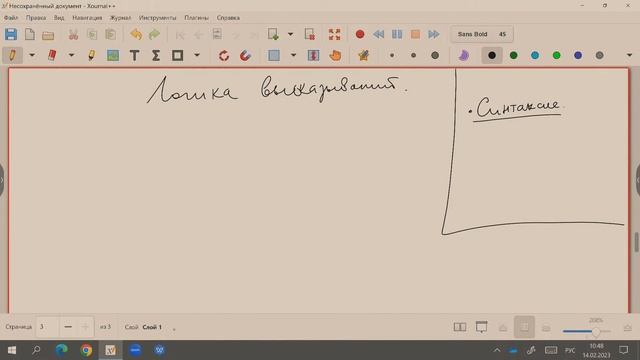Screen dimensions: 640x360
Task: Click the audio seek backward button
Action: click(378, 34)
